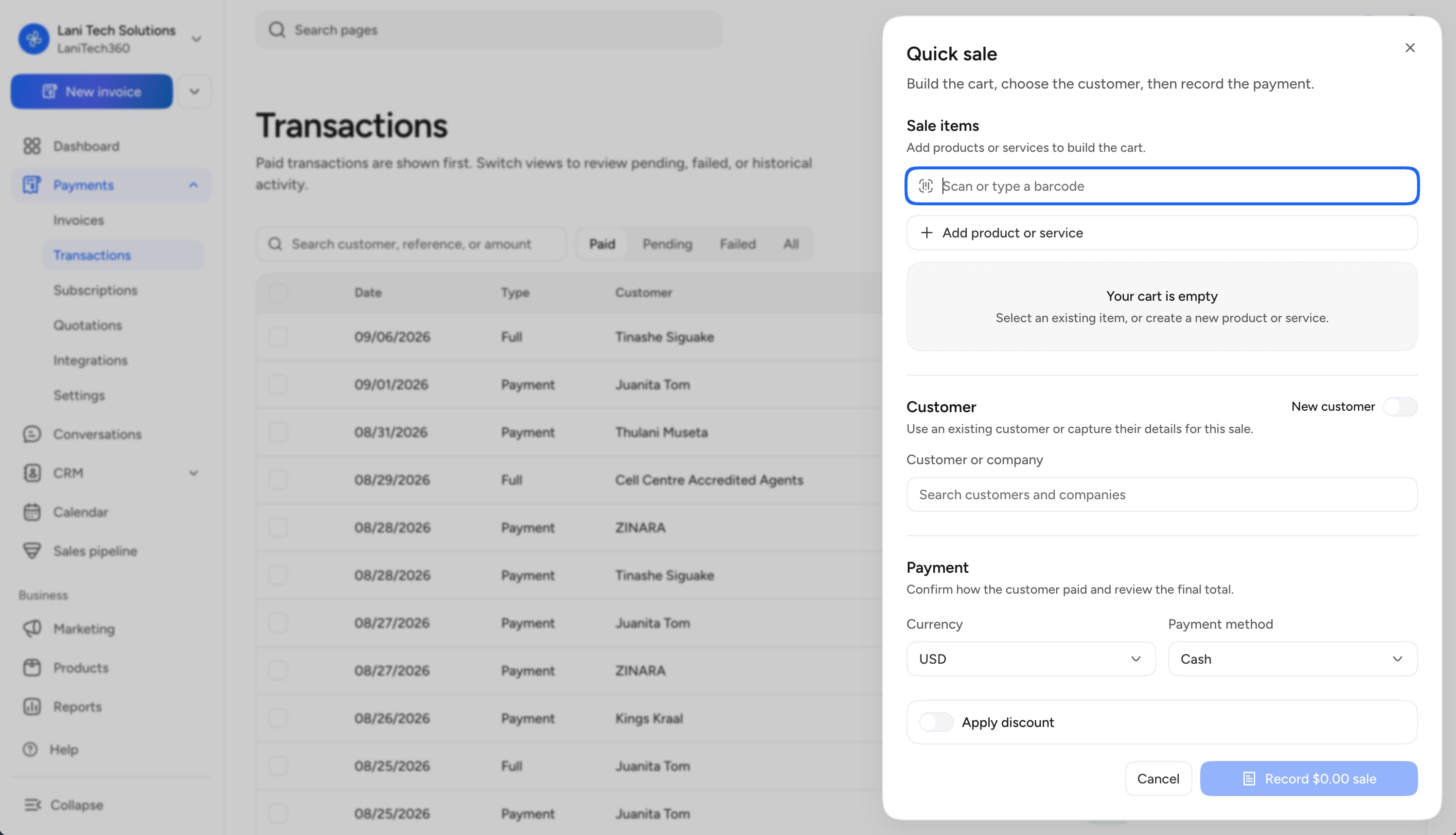Open Dashboard via its grid icon

[32, 146]
